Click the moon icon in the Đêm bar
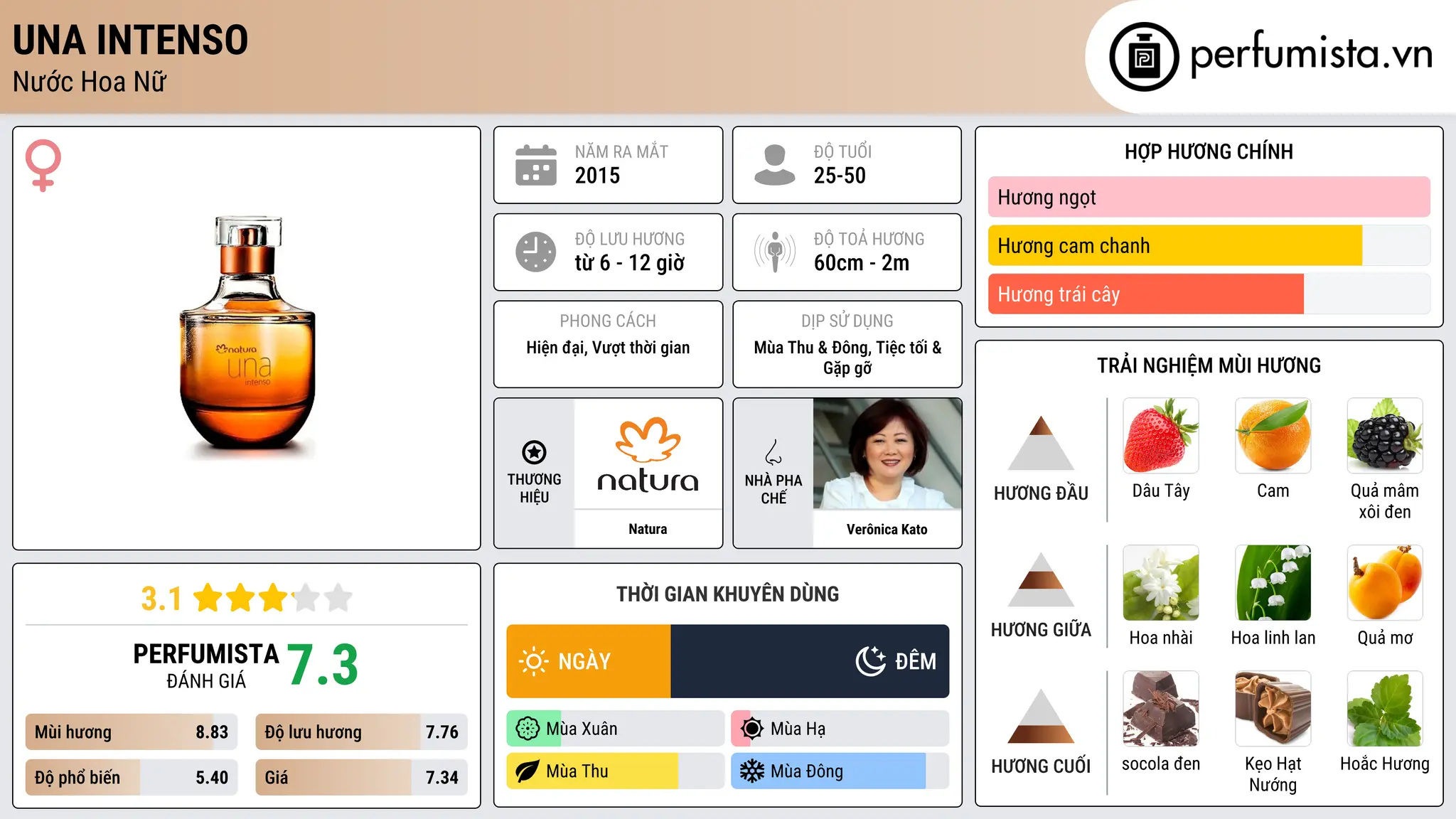 [871, 661]
